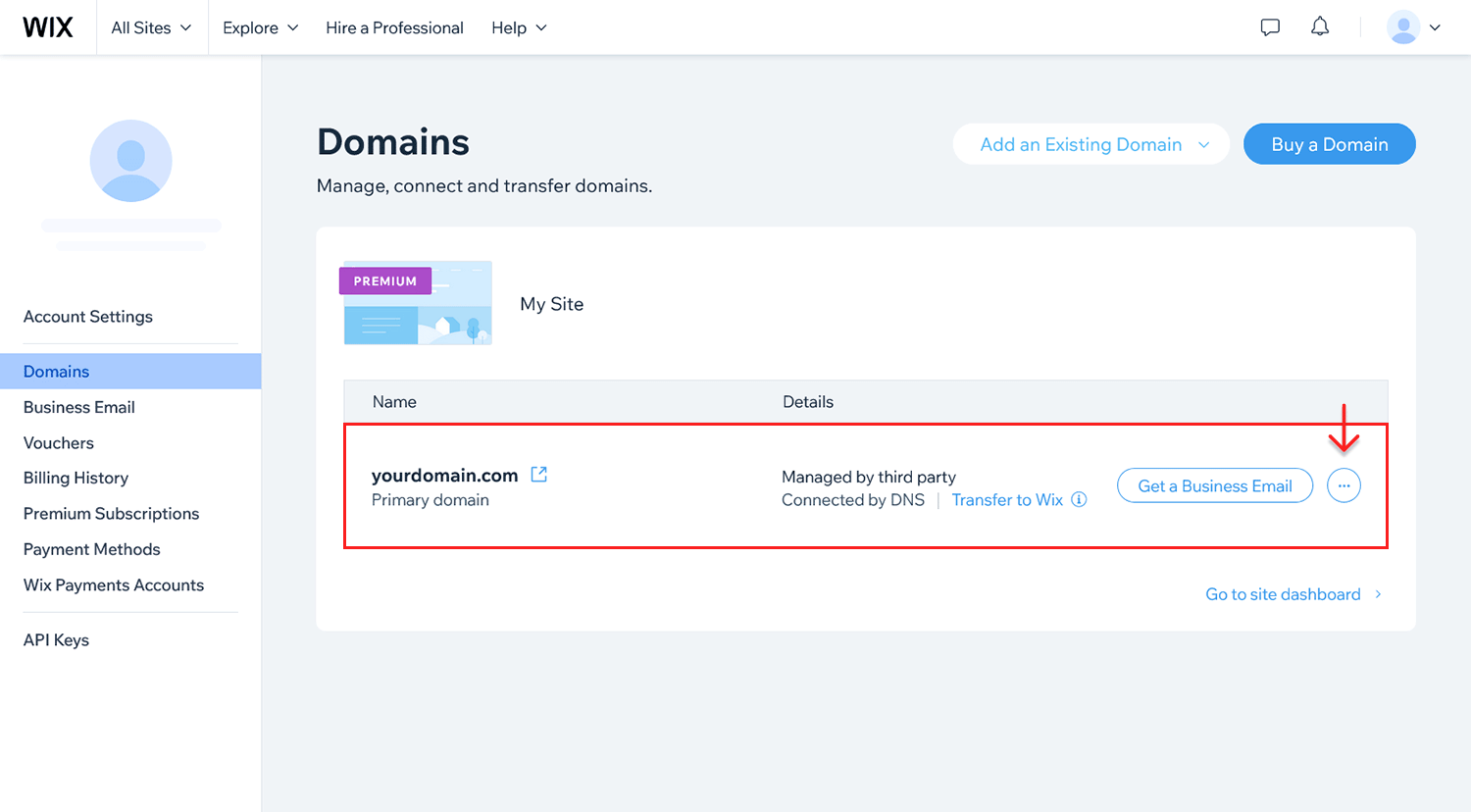Open Vouchers in sidebar
This screenshot has height=812, width=1471.
pos(59,442)
